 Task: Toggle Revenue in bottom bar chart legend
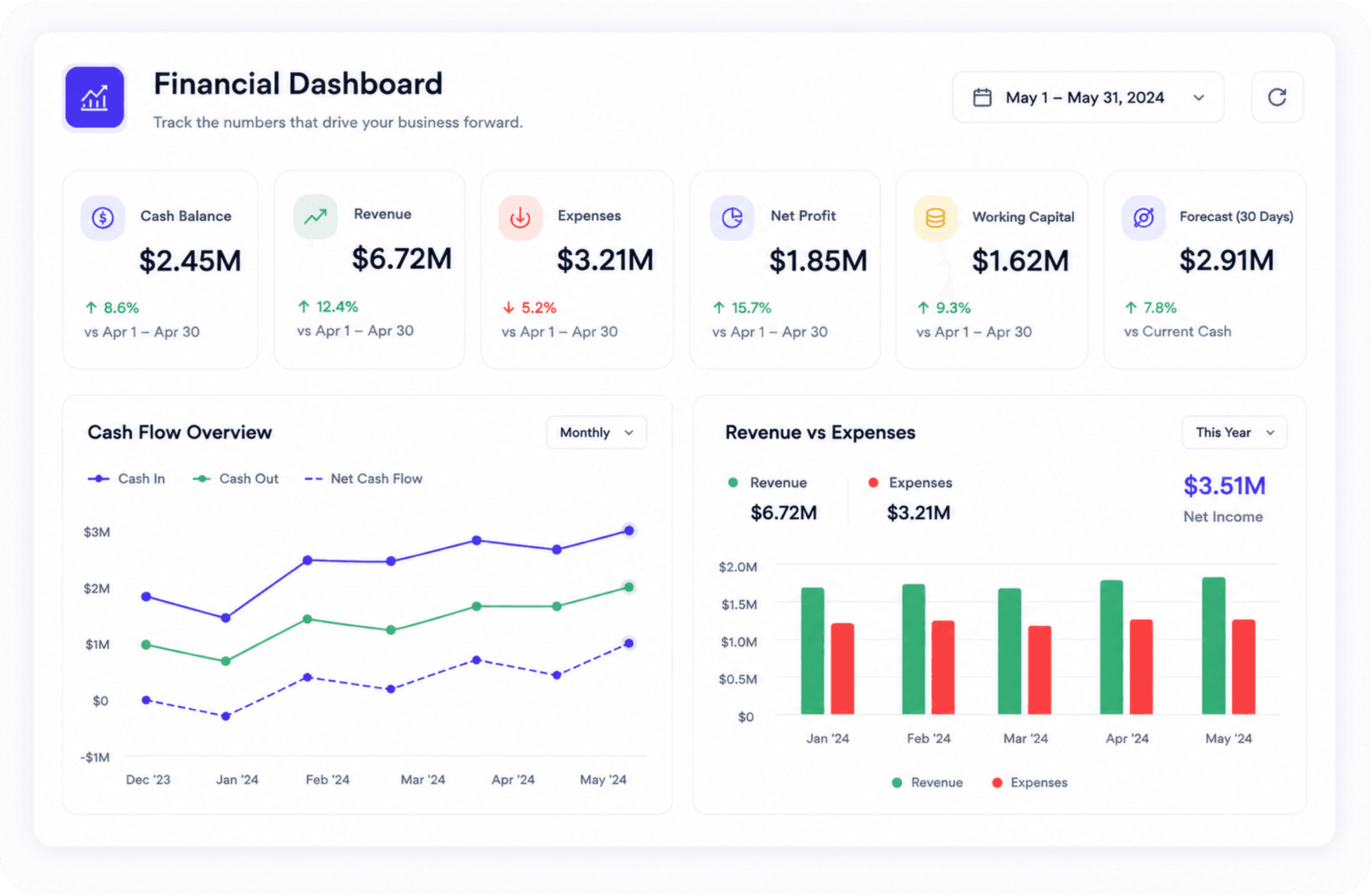pyautogui.click(x=928, y=783)
